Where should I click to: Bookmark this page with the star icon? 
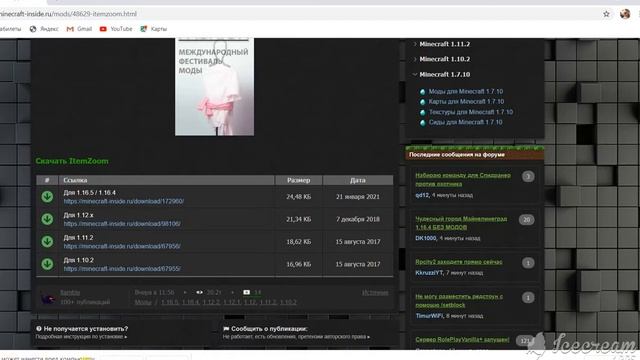(x=607, y=14)
